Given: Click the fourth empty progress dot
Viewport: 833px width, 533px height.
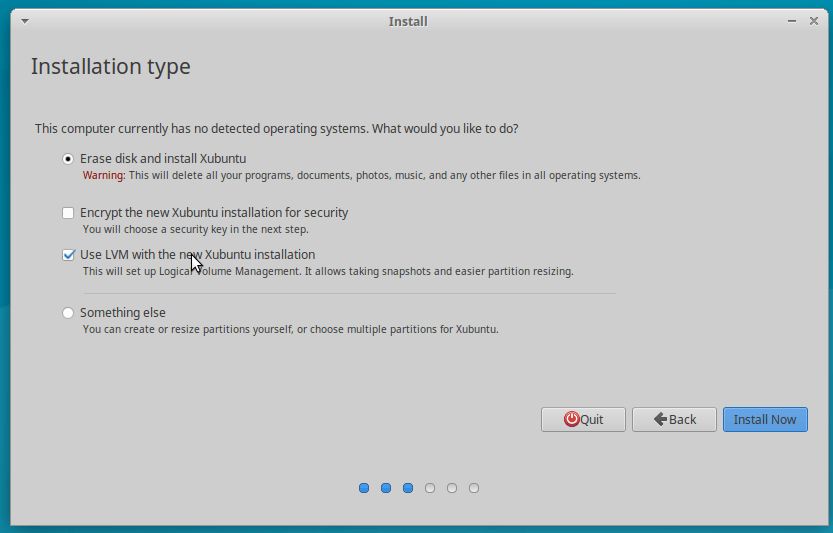Looking at the screenshot, I should click(430, 488).
